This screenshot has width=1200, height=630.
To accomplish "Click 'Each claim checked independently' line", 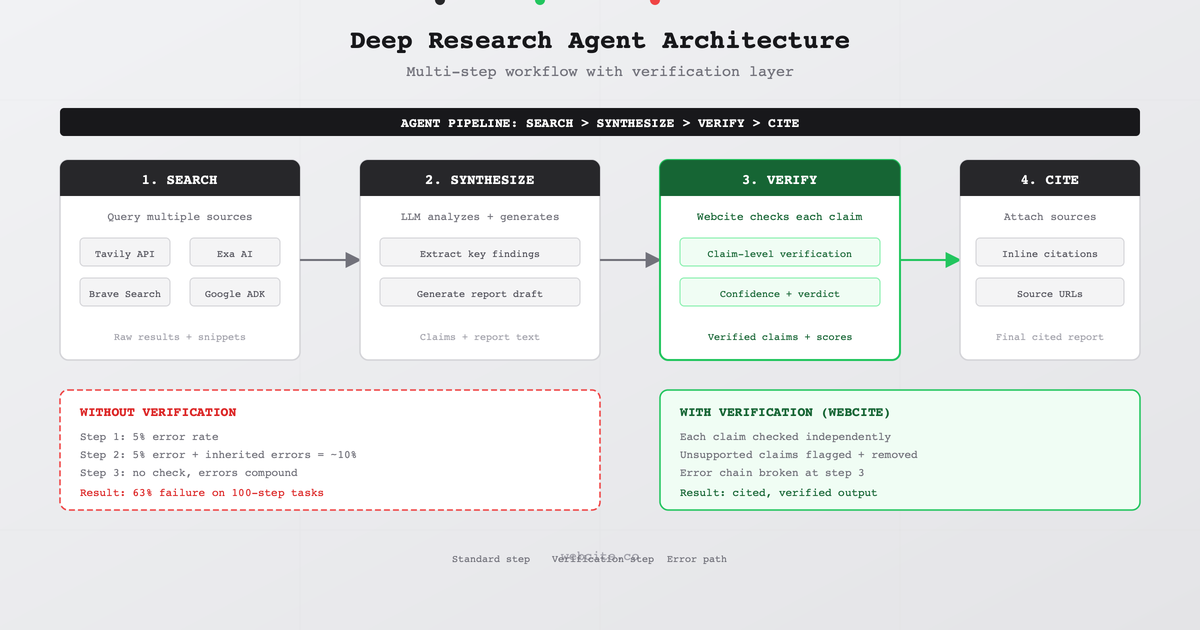I will [x=785, y=437].
